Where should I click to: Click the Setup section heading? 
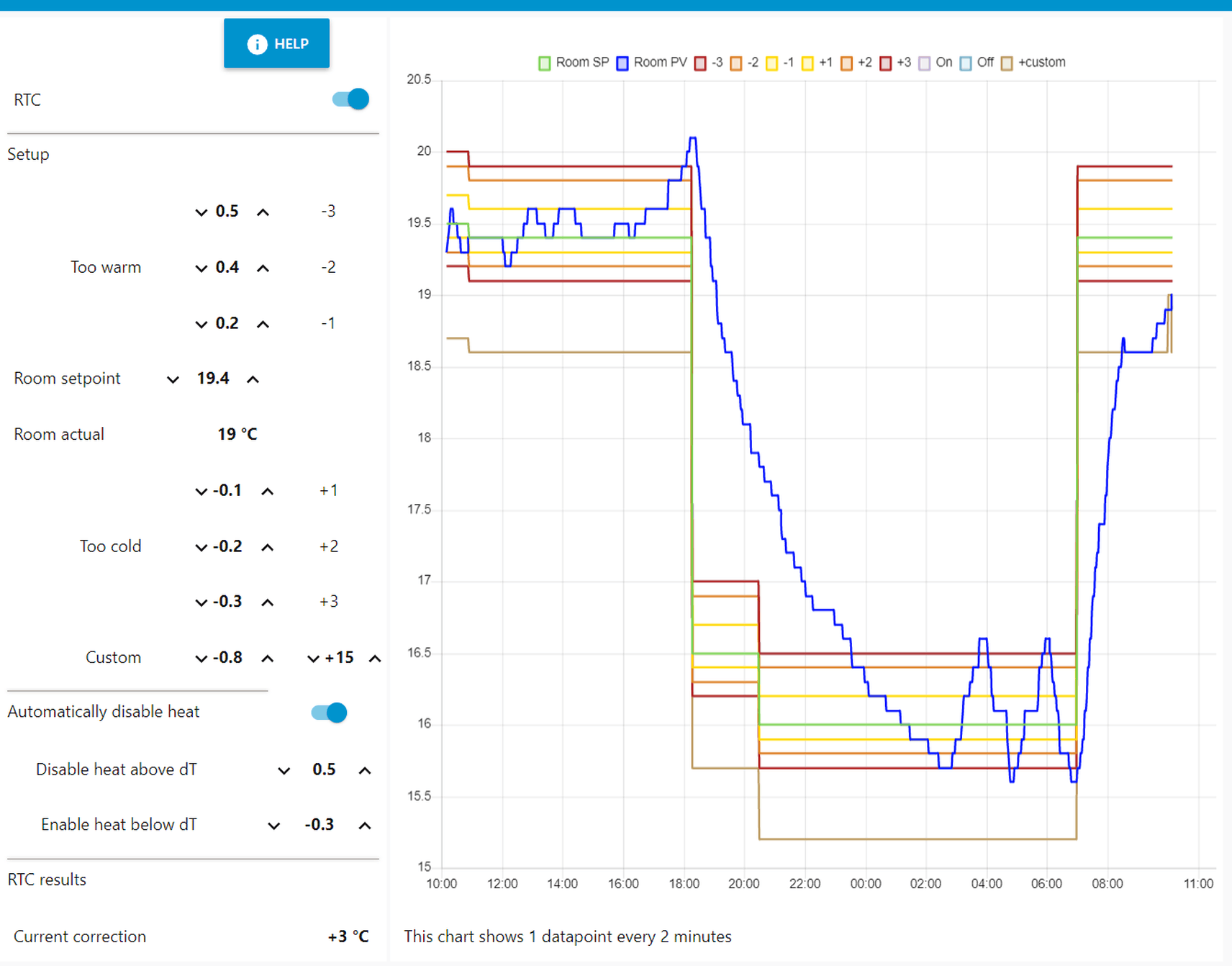pos(28,154)
